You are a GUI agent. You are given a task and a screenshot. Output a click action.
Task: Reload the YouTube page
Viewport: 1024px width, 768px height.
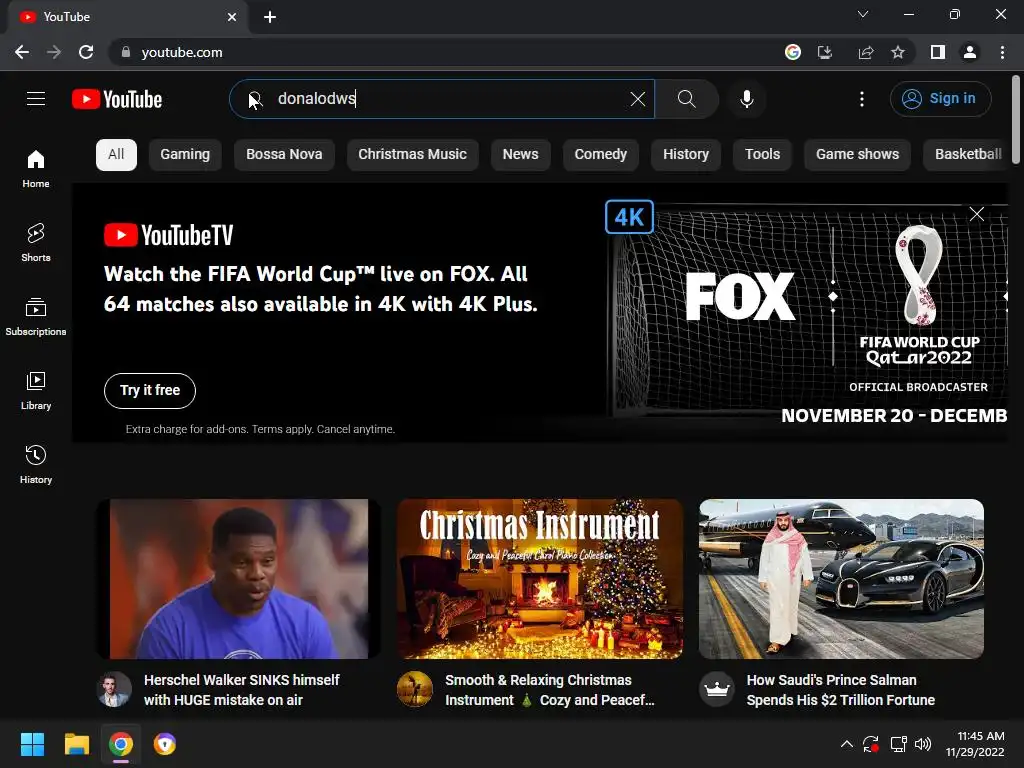click(86, 52)
